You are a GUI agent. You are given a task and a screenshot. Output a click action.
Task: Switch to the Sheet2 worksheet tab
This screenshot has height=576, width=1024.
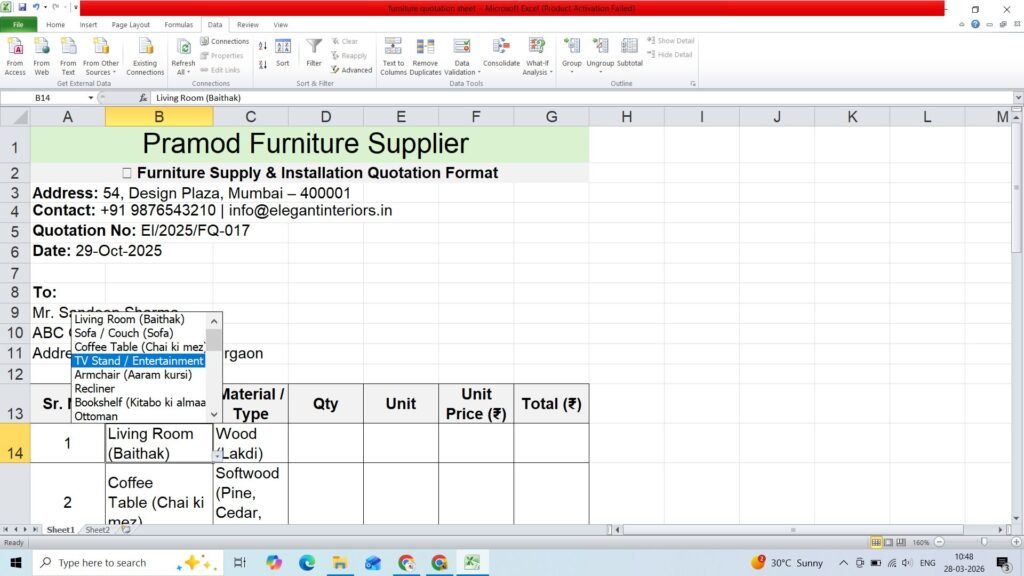(97, 530)
